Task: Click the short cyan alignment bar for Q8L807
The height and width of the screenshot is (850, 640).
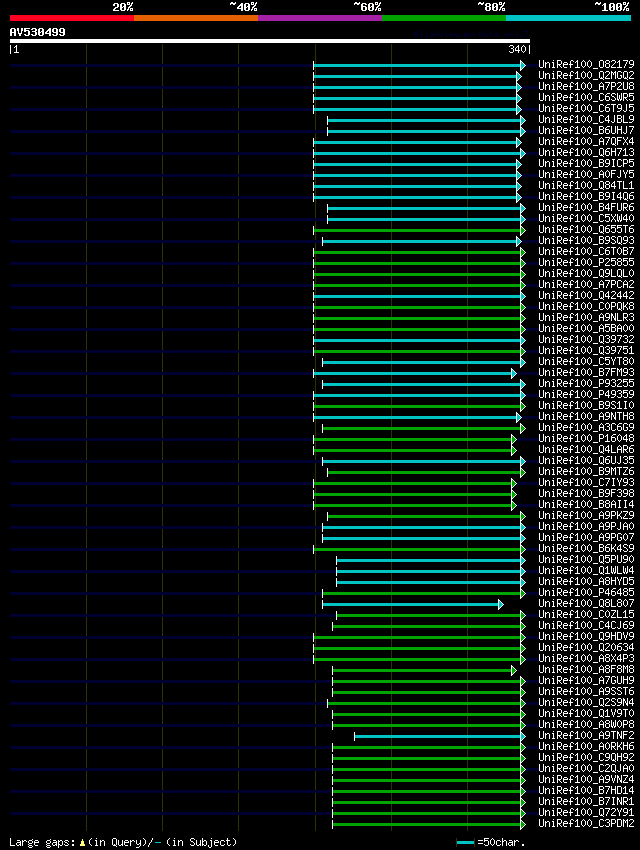Action: point(413,604)
